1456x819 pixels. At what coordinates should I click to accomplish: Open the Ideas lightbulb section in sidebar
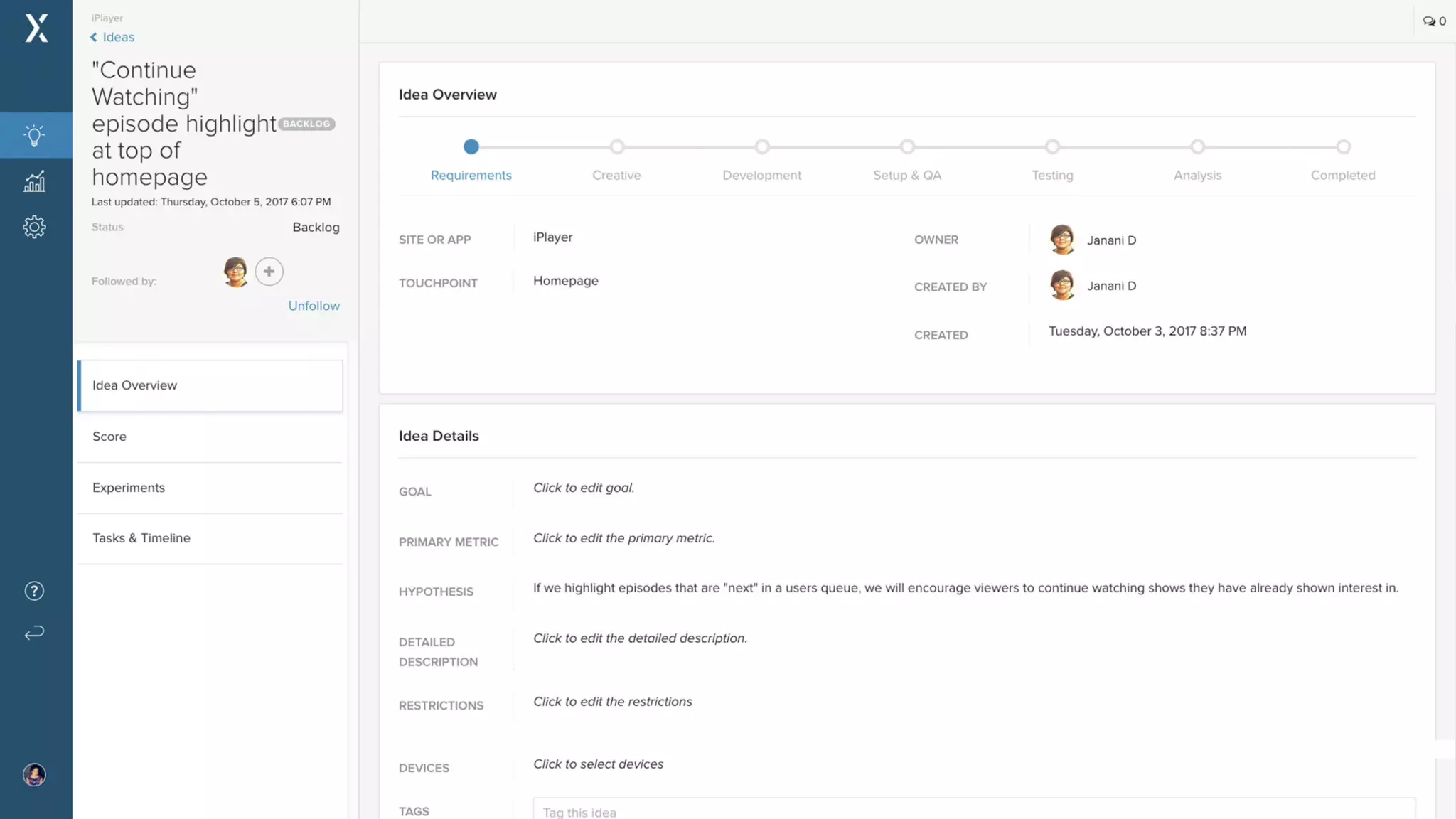34,135
